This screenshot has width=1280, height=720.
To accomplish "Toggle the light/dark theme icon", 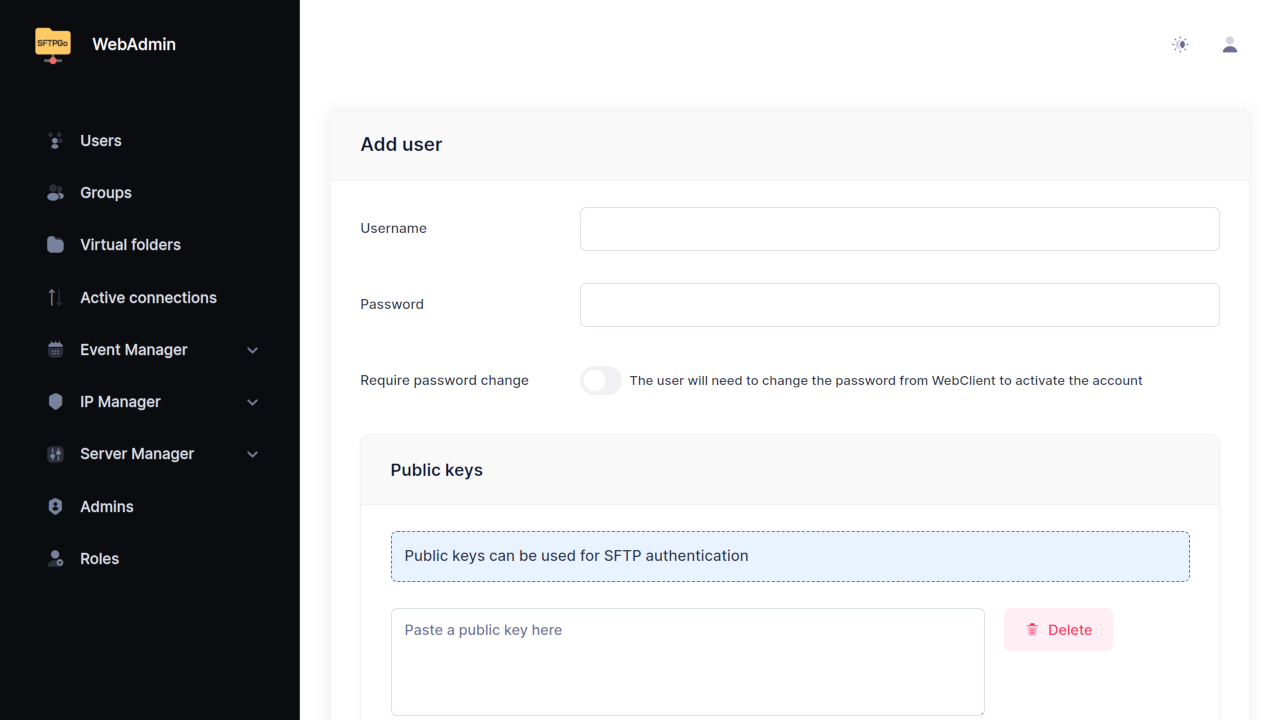I will (1180, 44).
